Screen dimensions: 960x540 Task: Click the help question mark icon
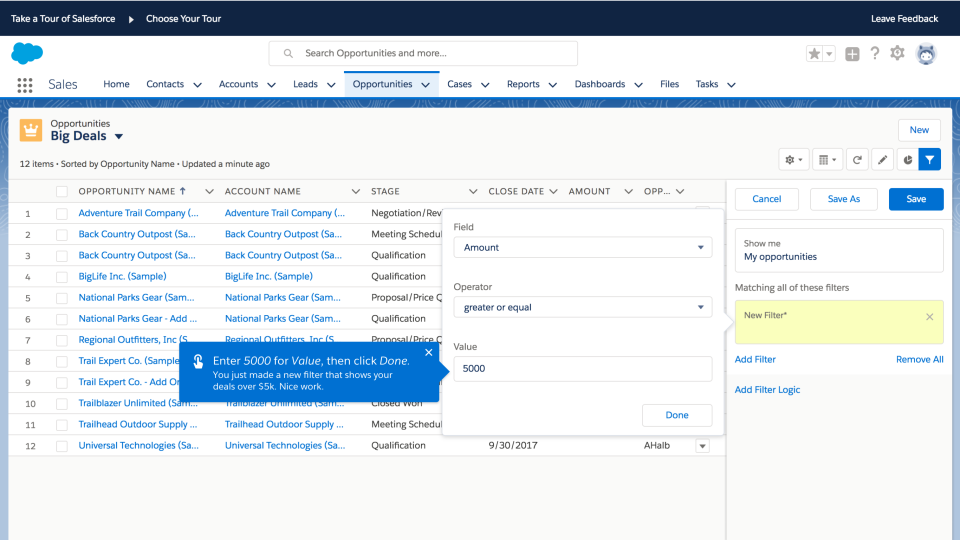click(875, 53)
